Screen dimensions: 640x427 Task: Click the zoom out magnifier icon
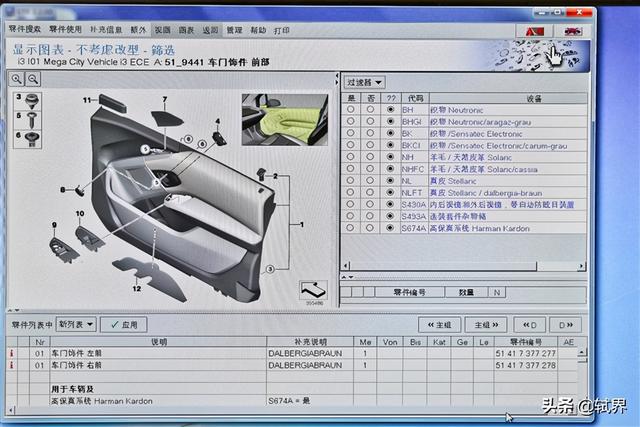tap(33, 79)
